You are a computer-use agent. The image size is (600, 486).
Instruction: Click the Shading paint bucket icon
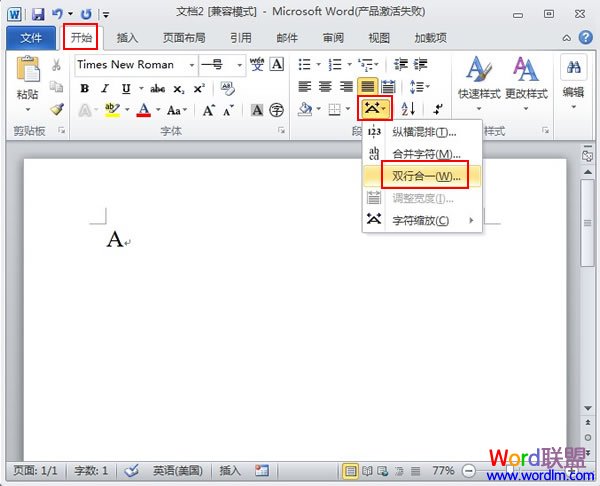point(305,109)
